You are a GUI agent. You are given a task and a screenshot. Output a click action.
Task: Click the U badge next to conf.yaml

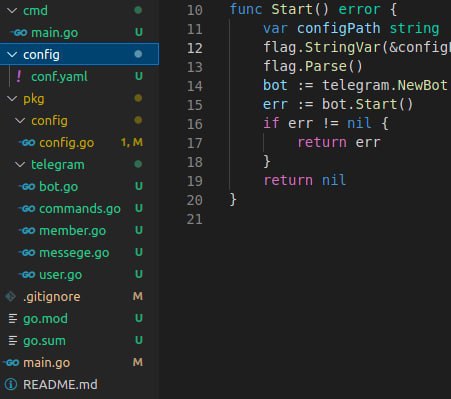[139, 76]
